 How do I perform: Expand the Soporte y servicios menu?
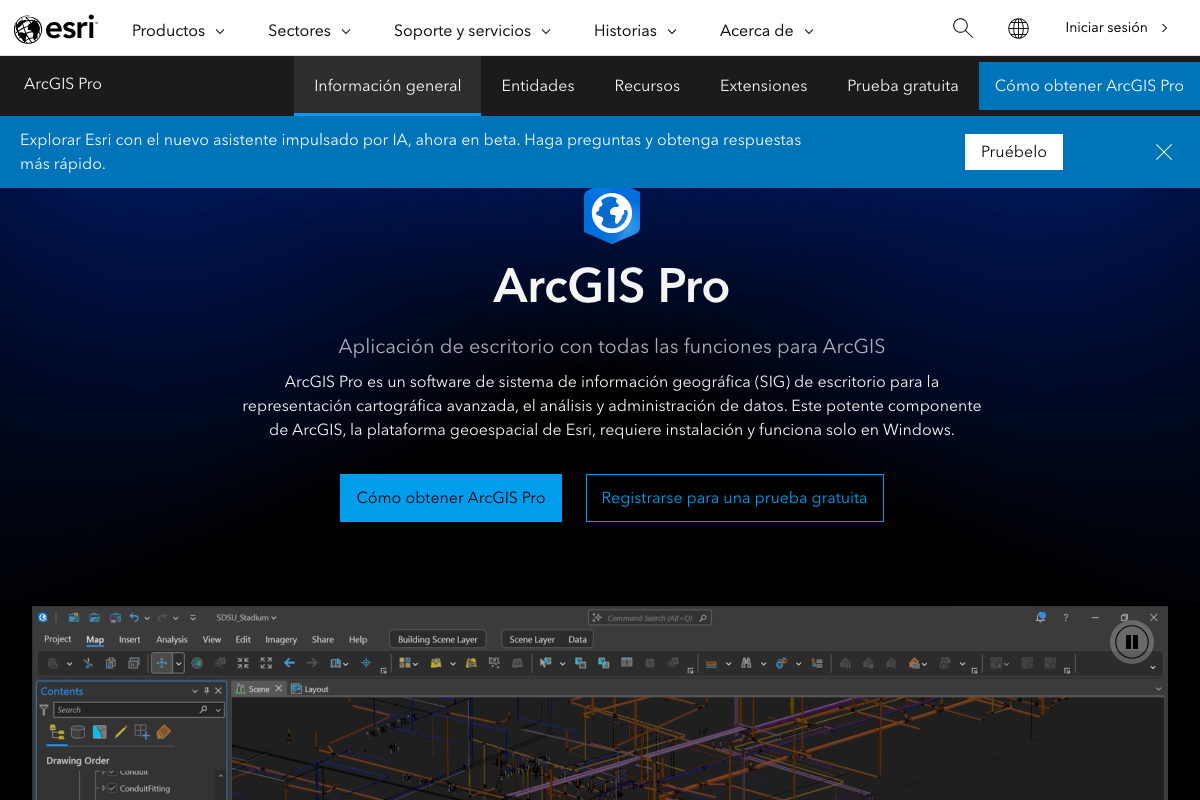(x=473, y=30)
